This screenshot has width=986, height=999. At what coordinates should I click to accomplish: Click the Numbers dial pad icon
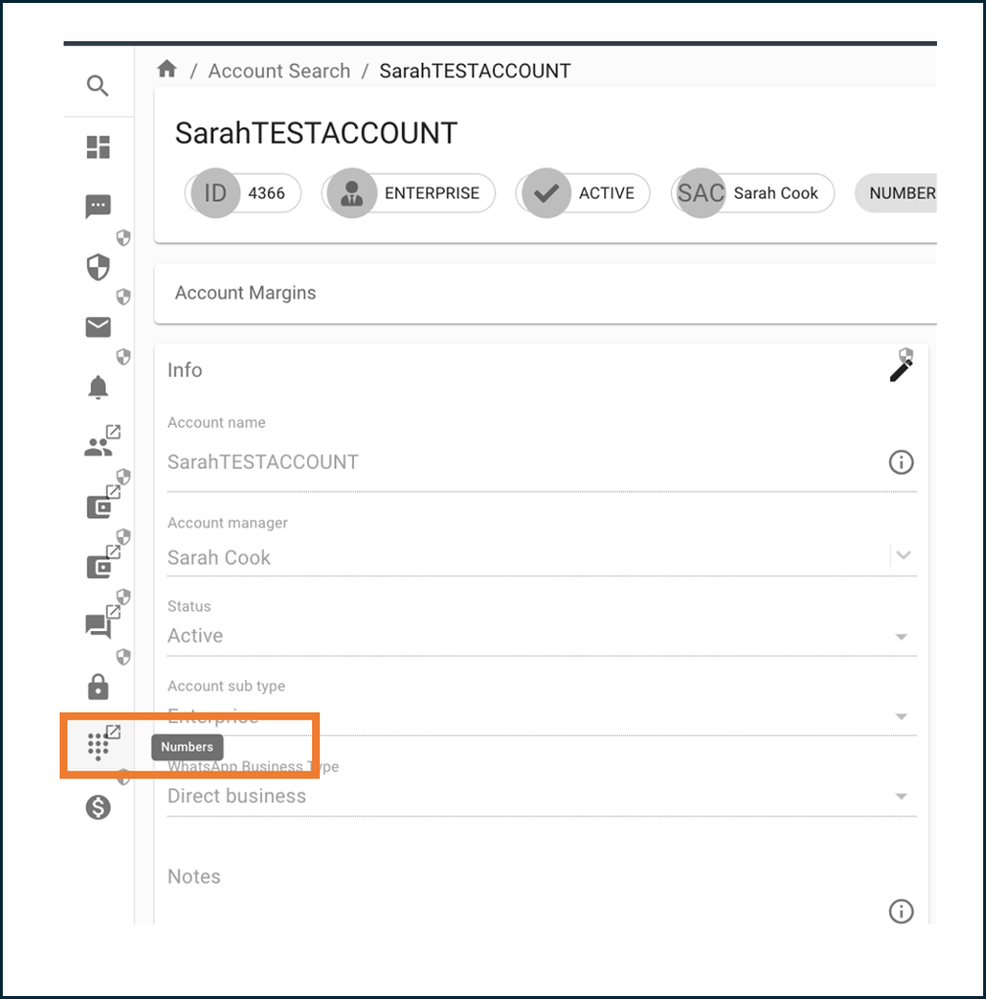pyautogui.click(x=98, y=746)
